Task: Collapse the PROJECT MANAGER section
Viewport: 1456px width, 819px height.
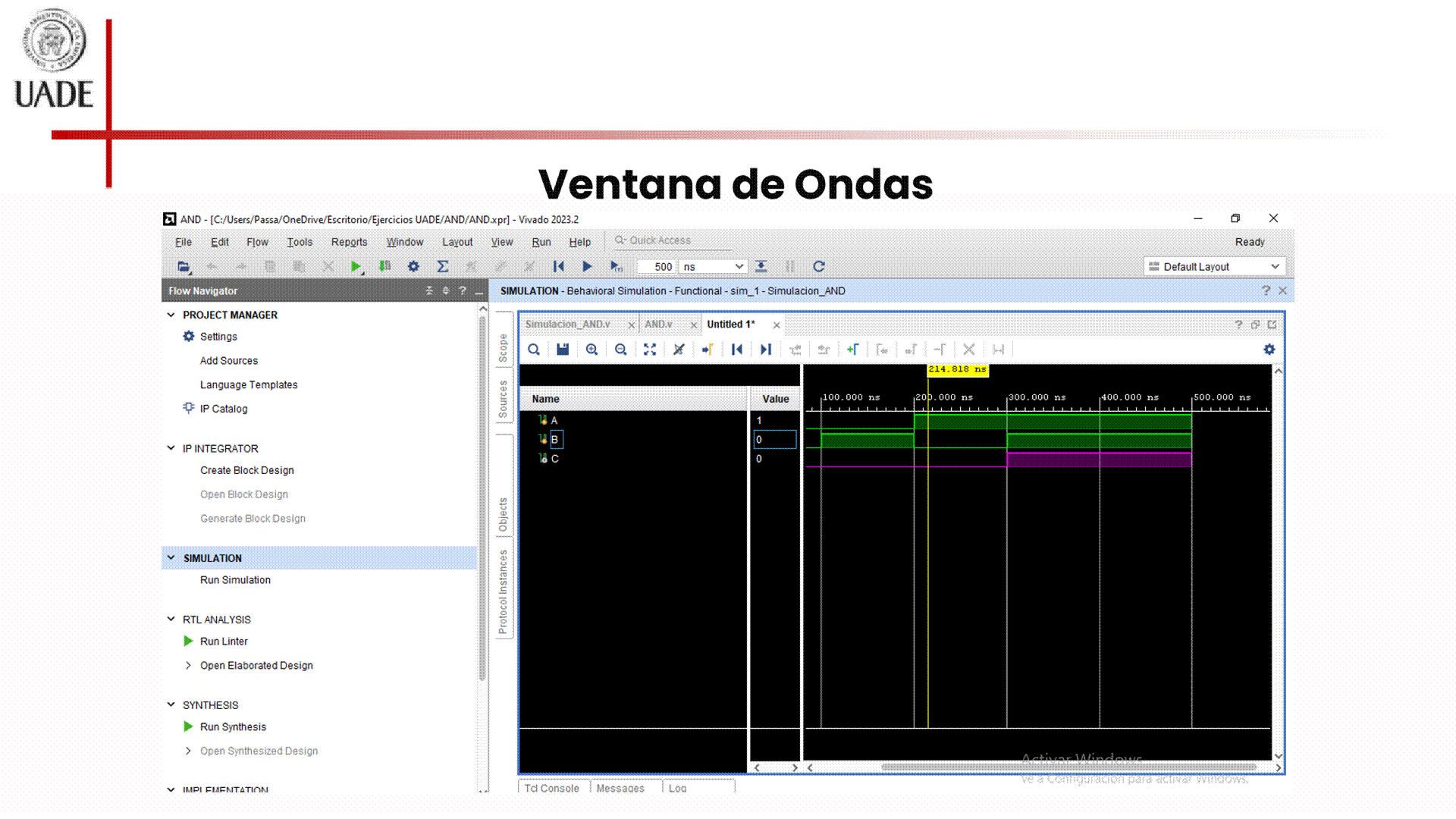Action: (171, 315)
